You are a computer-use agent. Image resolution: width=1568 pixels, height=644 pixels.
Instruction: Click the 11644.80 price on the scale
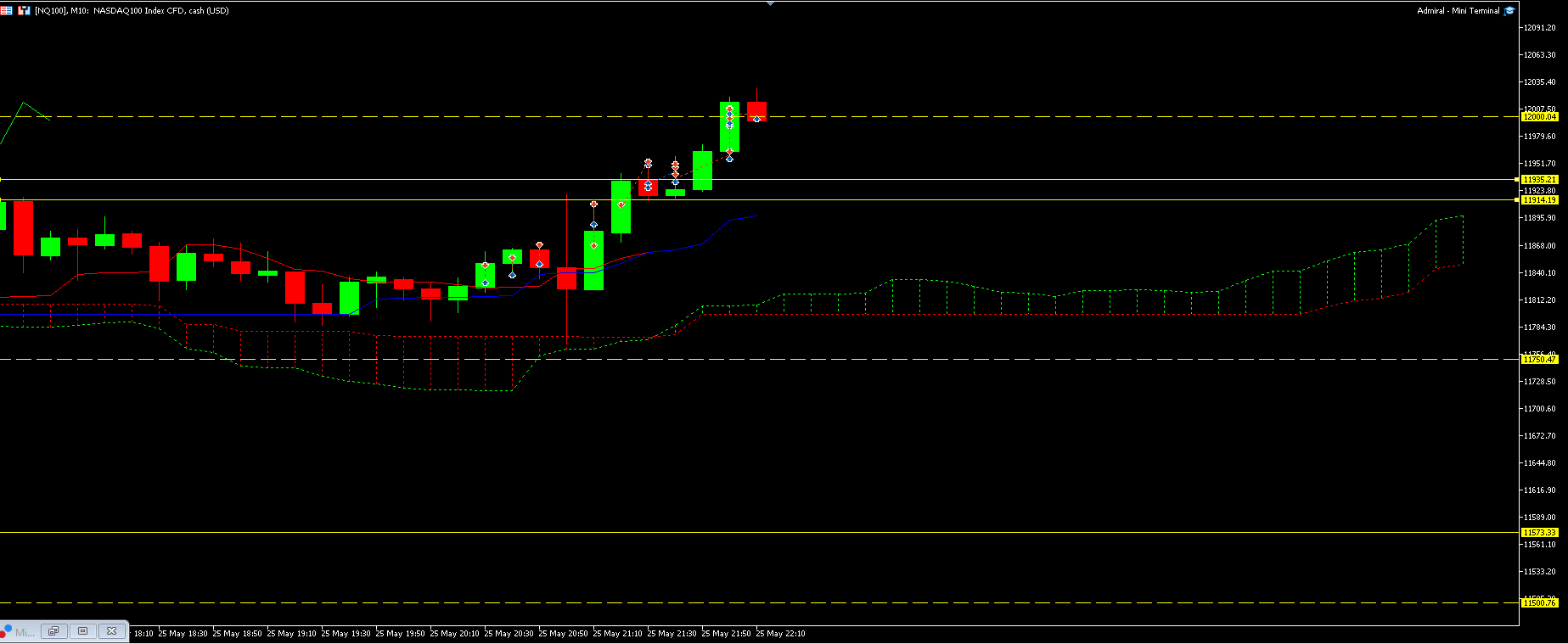click(1540, 463)
